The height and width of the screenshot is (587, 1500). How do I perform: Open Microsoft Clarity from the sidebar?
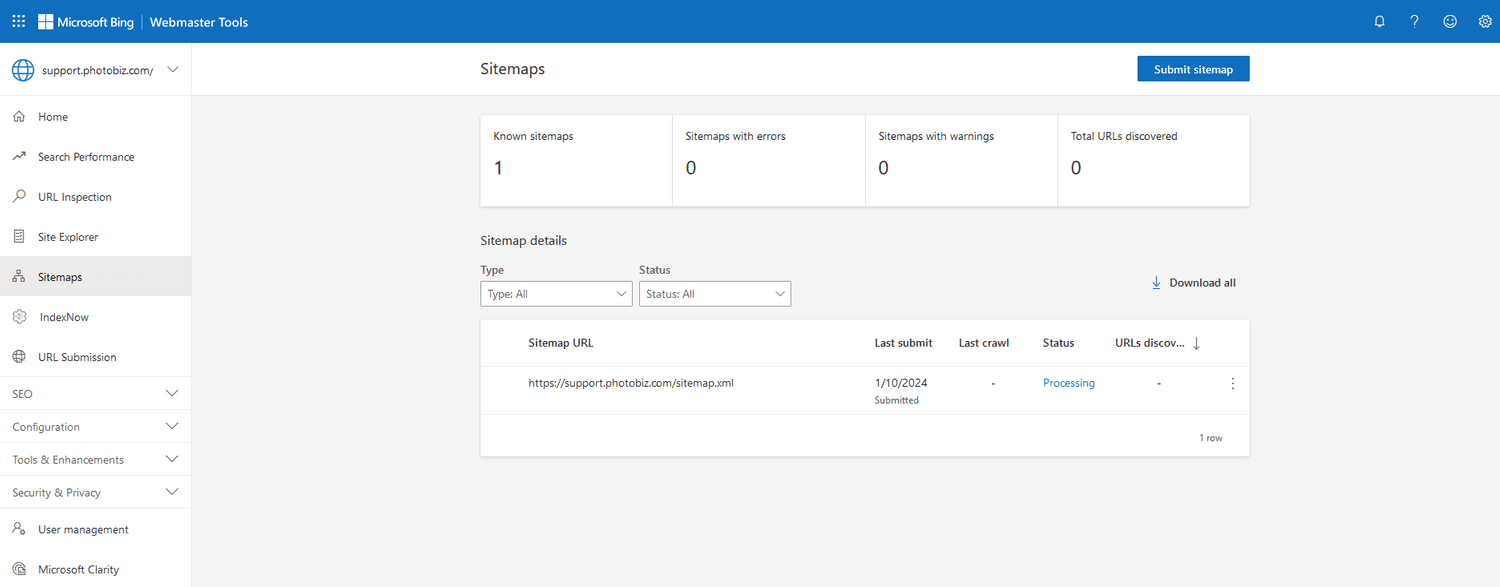(79, 568)
